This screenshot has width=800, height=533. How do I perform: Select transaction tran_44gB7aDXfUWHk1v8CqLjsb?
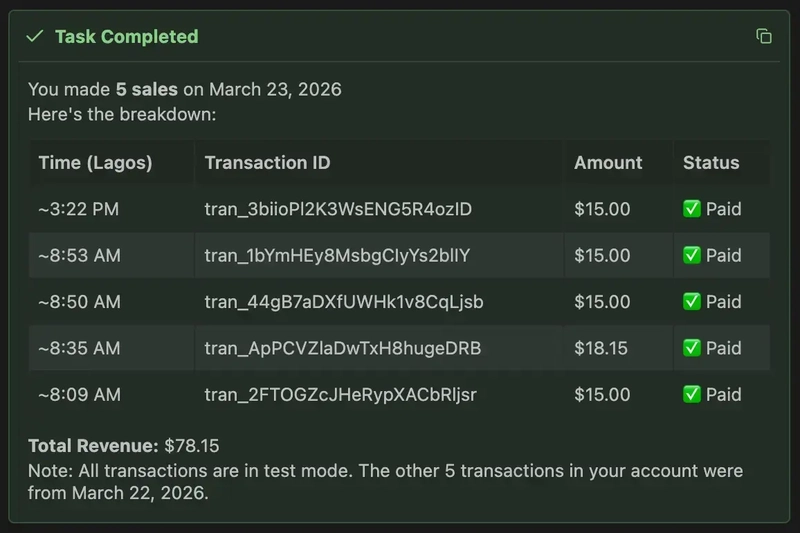pyautogui.click(x=344, y=302)
